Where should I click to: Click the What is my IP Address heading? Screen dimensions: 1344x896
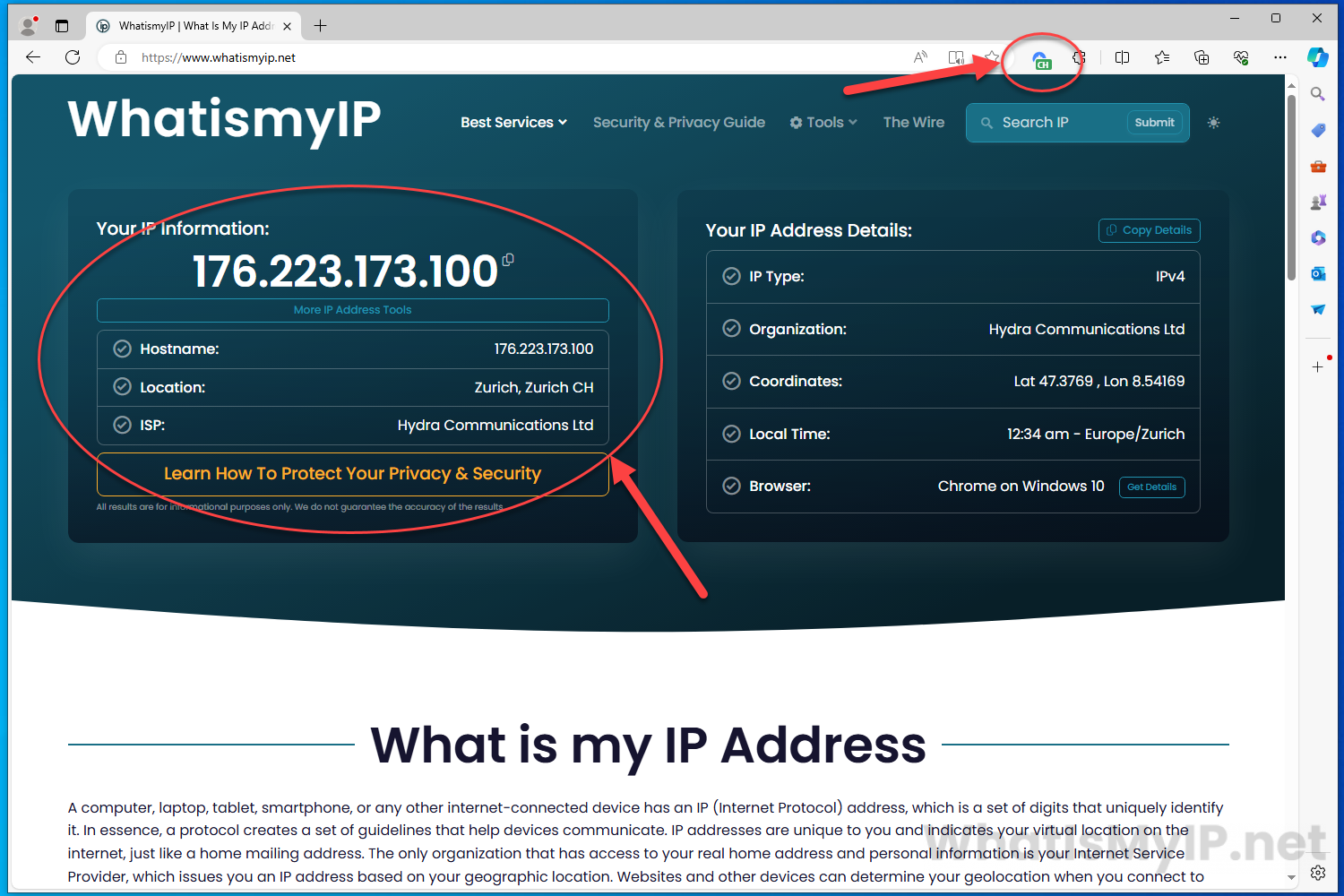649,745
